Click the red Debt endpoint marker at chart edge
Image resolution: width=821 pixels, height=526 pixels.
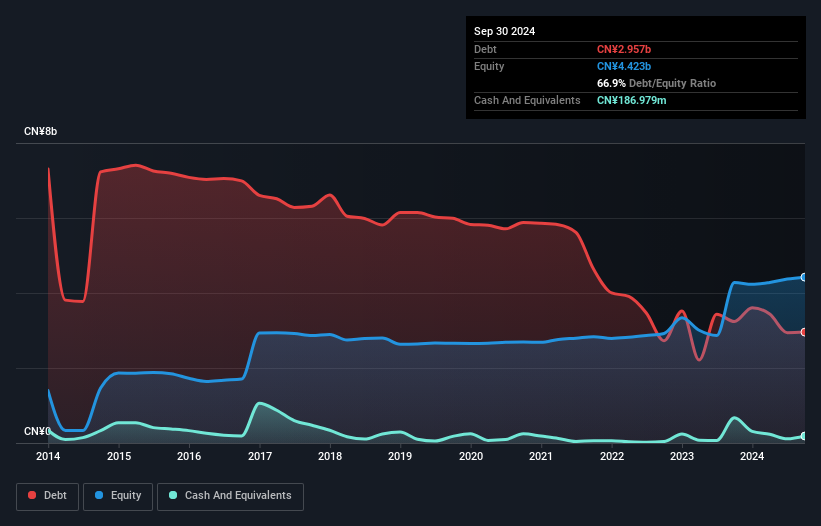pyautogui.click(x=804, y=332)
